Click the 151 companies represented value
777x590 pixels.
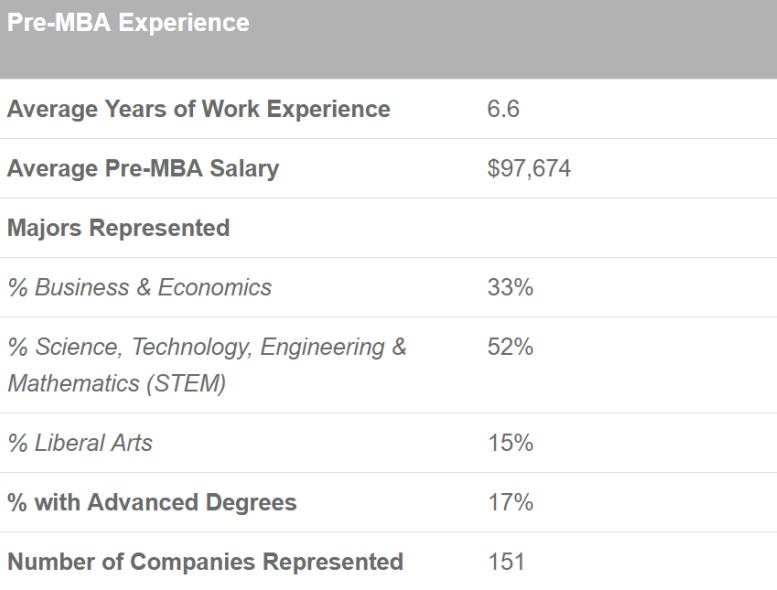506,562
